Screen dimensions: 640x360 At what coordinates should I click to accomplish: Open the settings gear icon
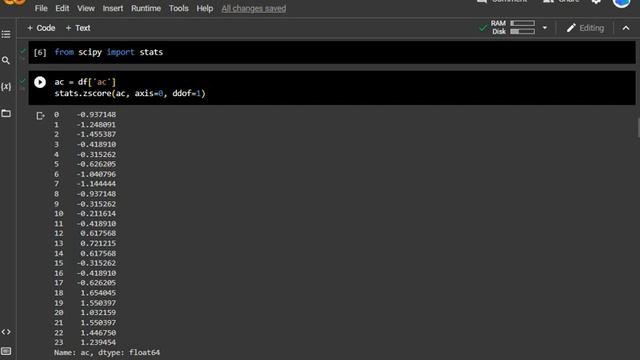point(596,2)
